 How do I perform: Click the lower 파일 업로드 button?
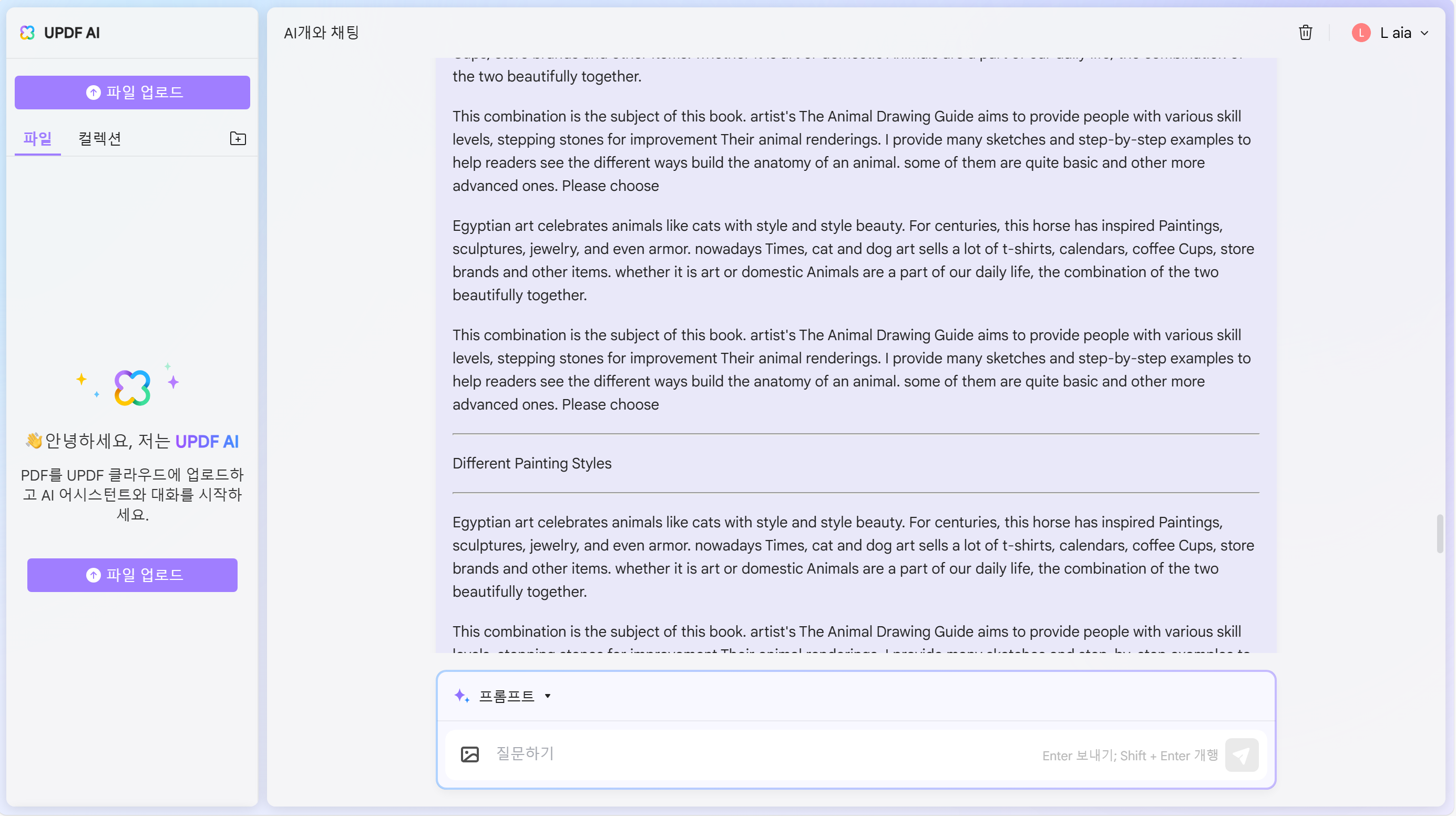tap(132, 575)
